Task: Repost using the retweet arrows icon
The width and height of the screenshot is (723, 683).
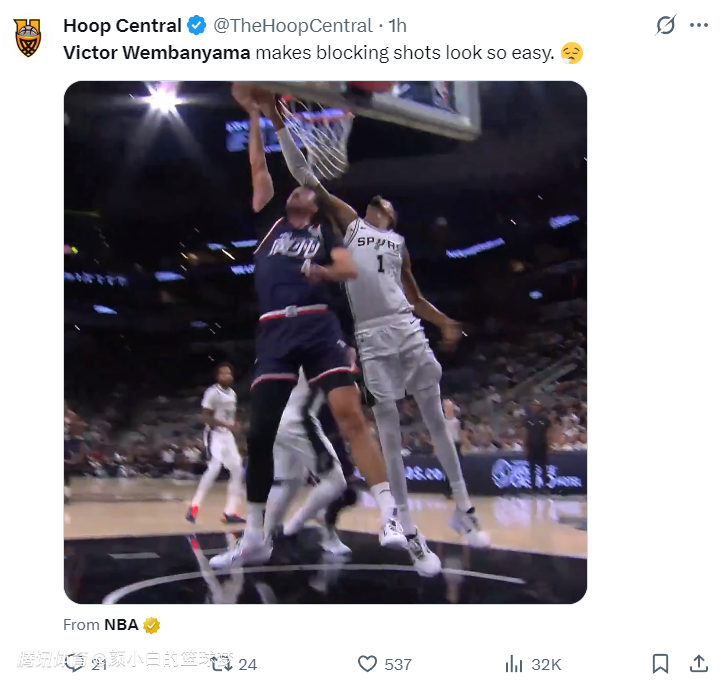Action: pos(221,664)
